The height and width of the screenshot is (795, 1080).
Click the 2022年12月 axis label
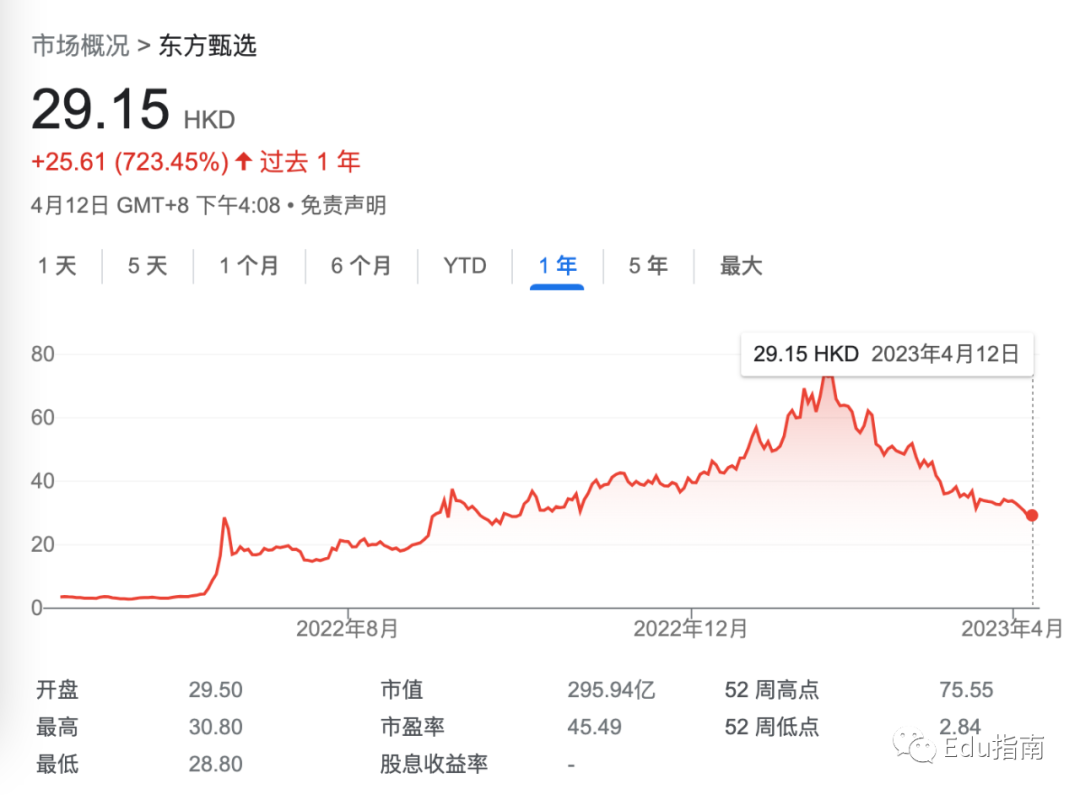click(690, 629)
